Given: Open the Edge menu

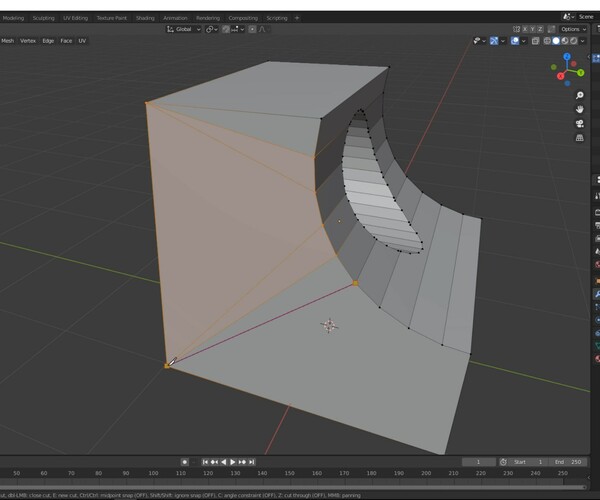Looking at the screenshot, I should (48, 41).
